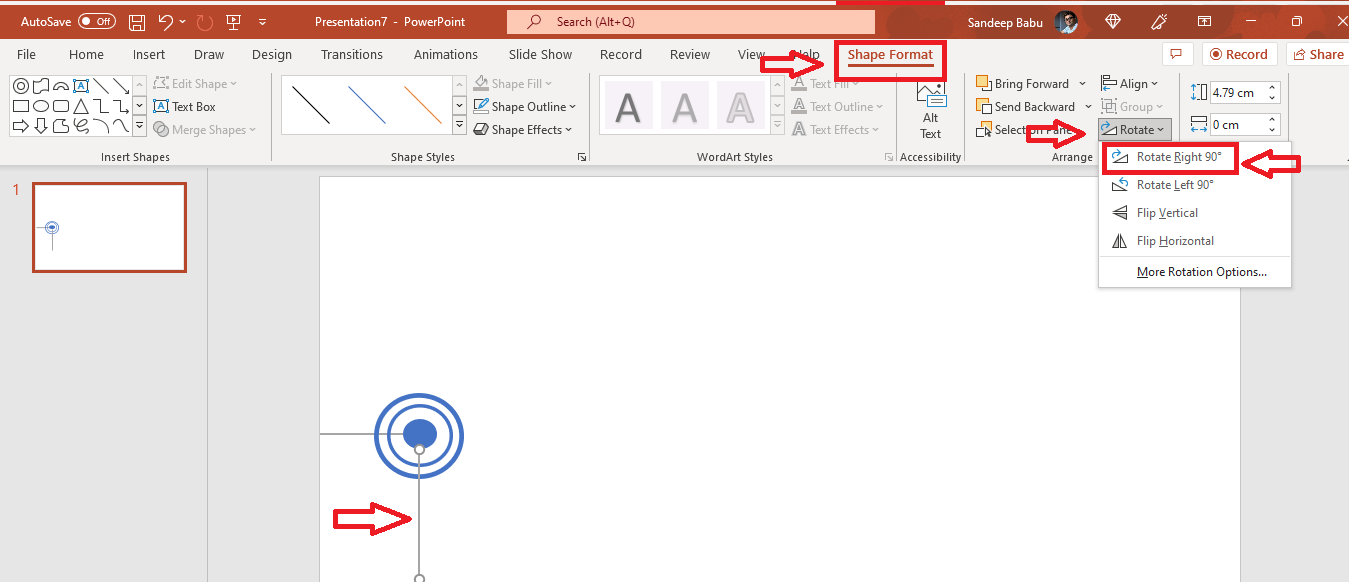Select the Text Box tool
Viewport: 1349px width, 582px height.
tap(185, 107)
